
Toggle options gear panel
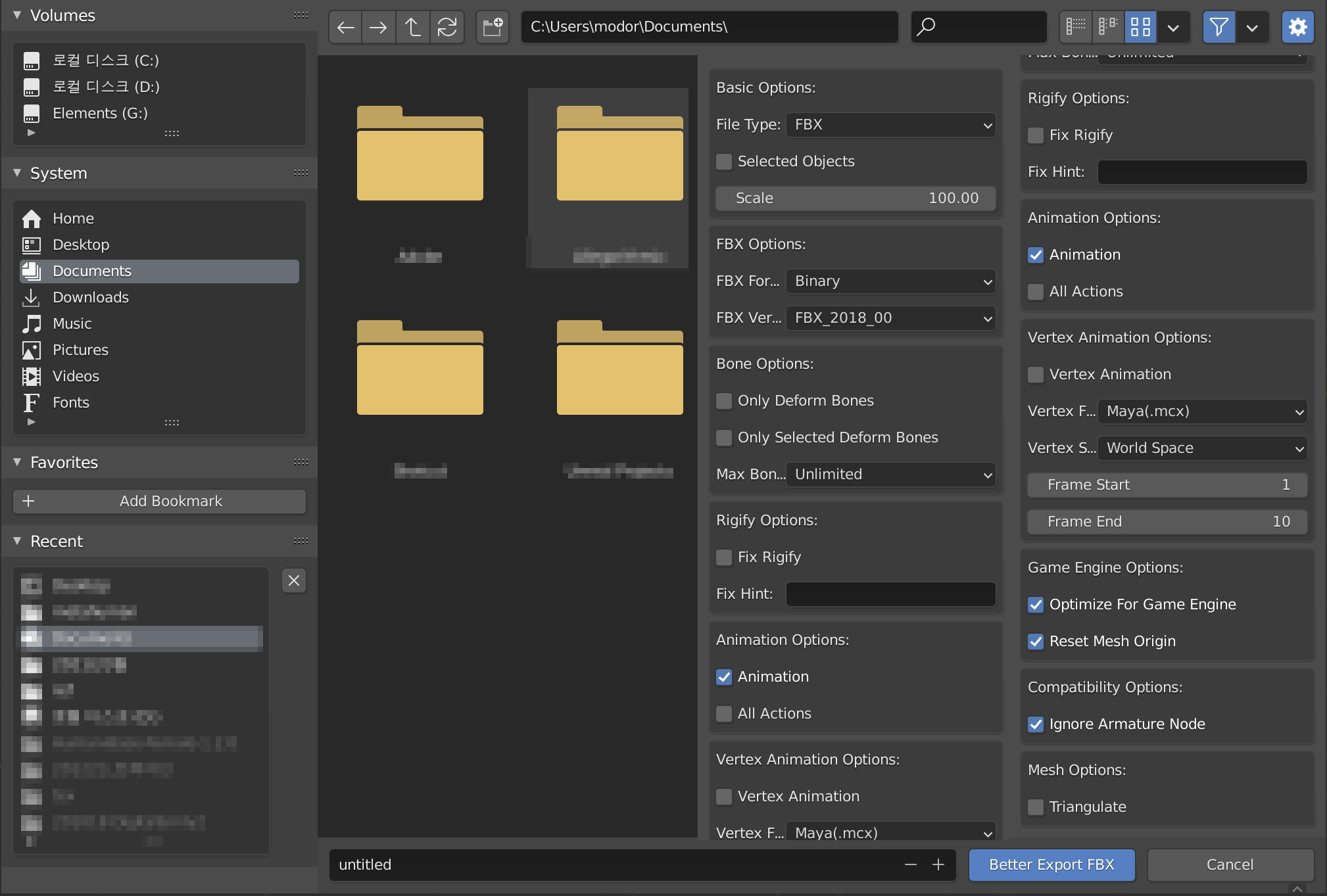(x=1298, y=27)
